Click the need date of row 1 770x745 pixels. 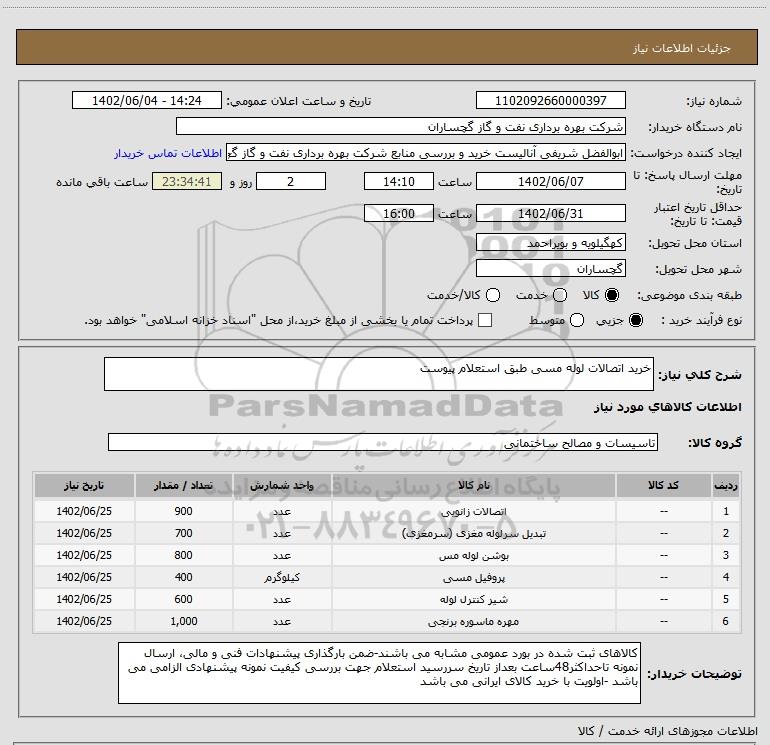point(84,511)
